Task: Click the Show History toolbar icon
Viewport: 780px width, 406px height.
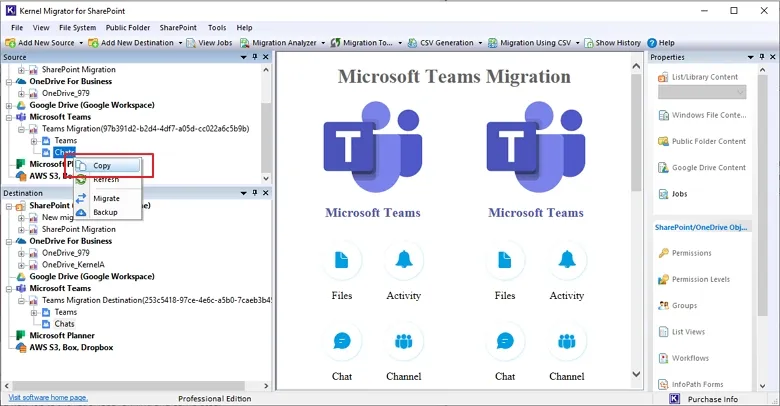Action: tap(589, 43)
